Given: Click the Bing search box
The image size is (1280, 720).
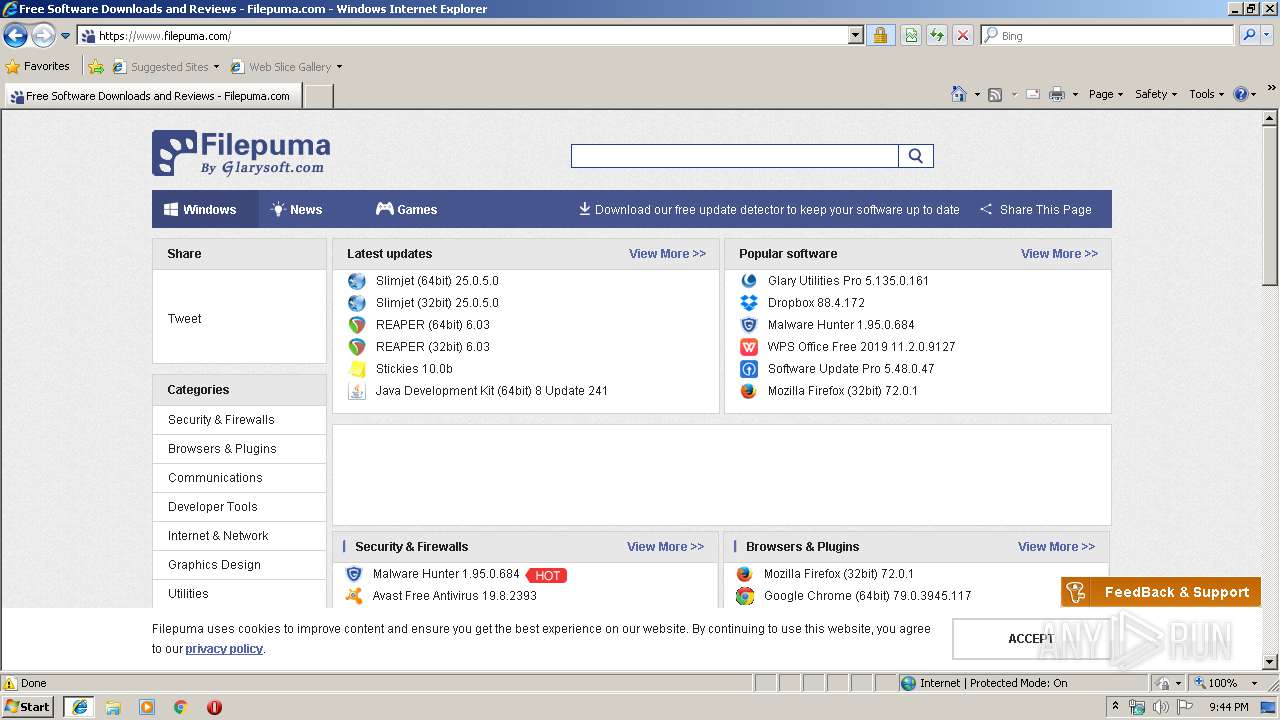Looking at the screenshot, I should pyautogui.click(x=1109, y=36).
